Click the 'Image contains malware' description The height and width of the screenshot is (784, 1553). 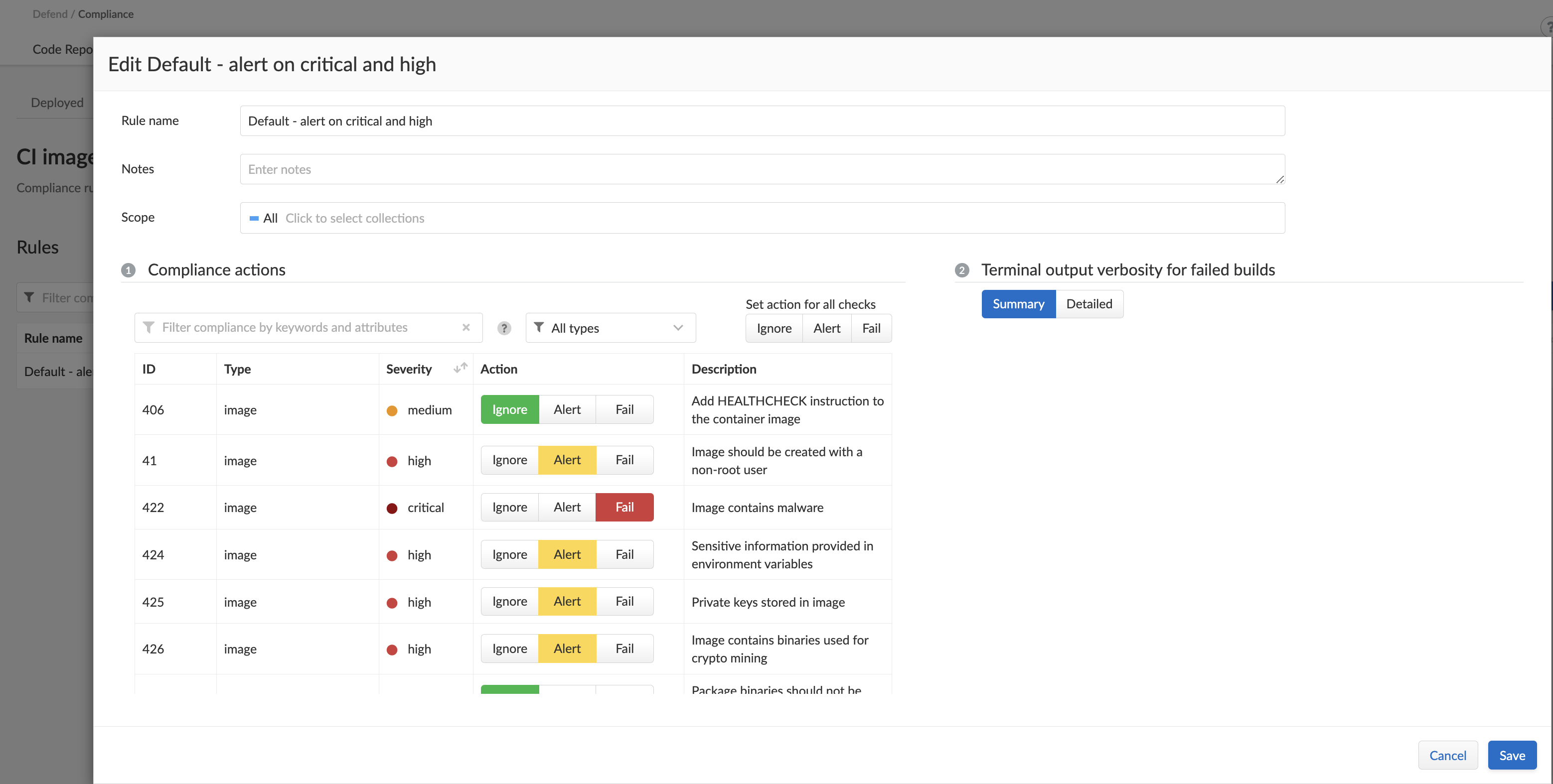(757, 508)
